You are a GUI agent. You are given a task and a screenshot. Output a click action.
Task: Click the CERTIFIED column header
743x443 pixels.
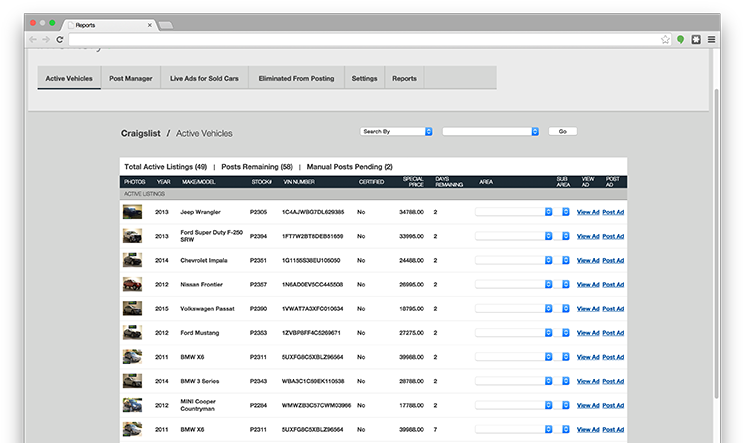pos(372,182)
